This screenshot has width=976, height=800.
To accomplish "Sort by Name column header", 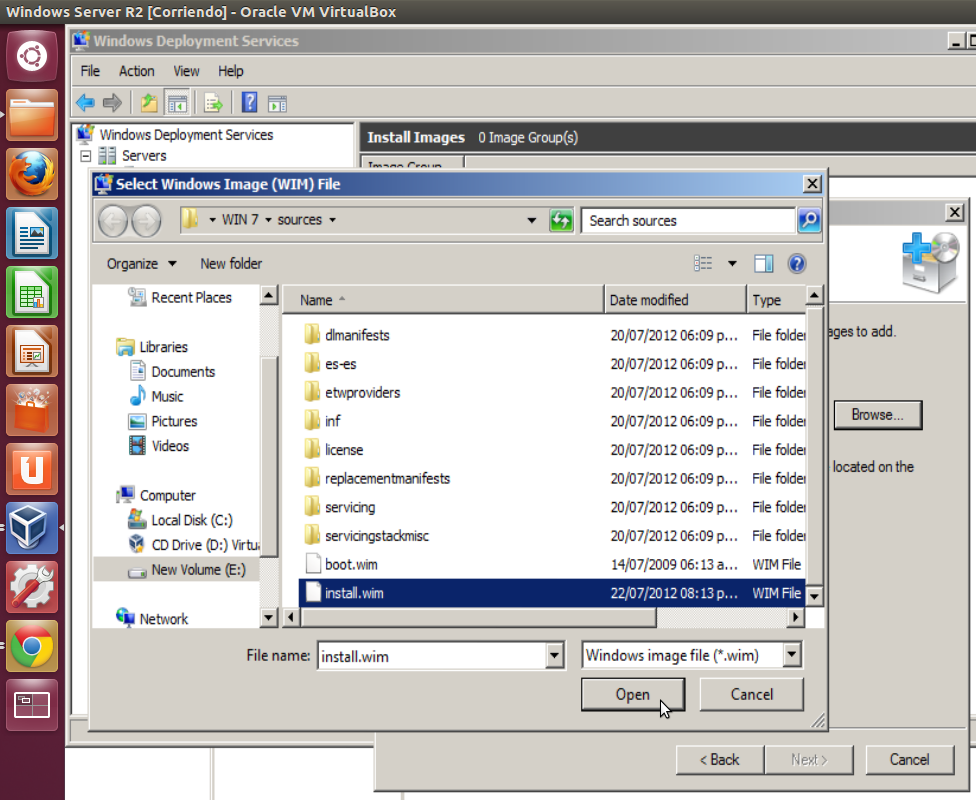I will click(443, 300).
